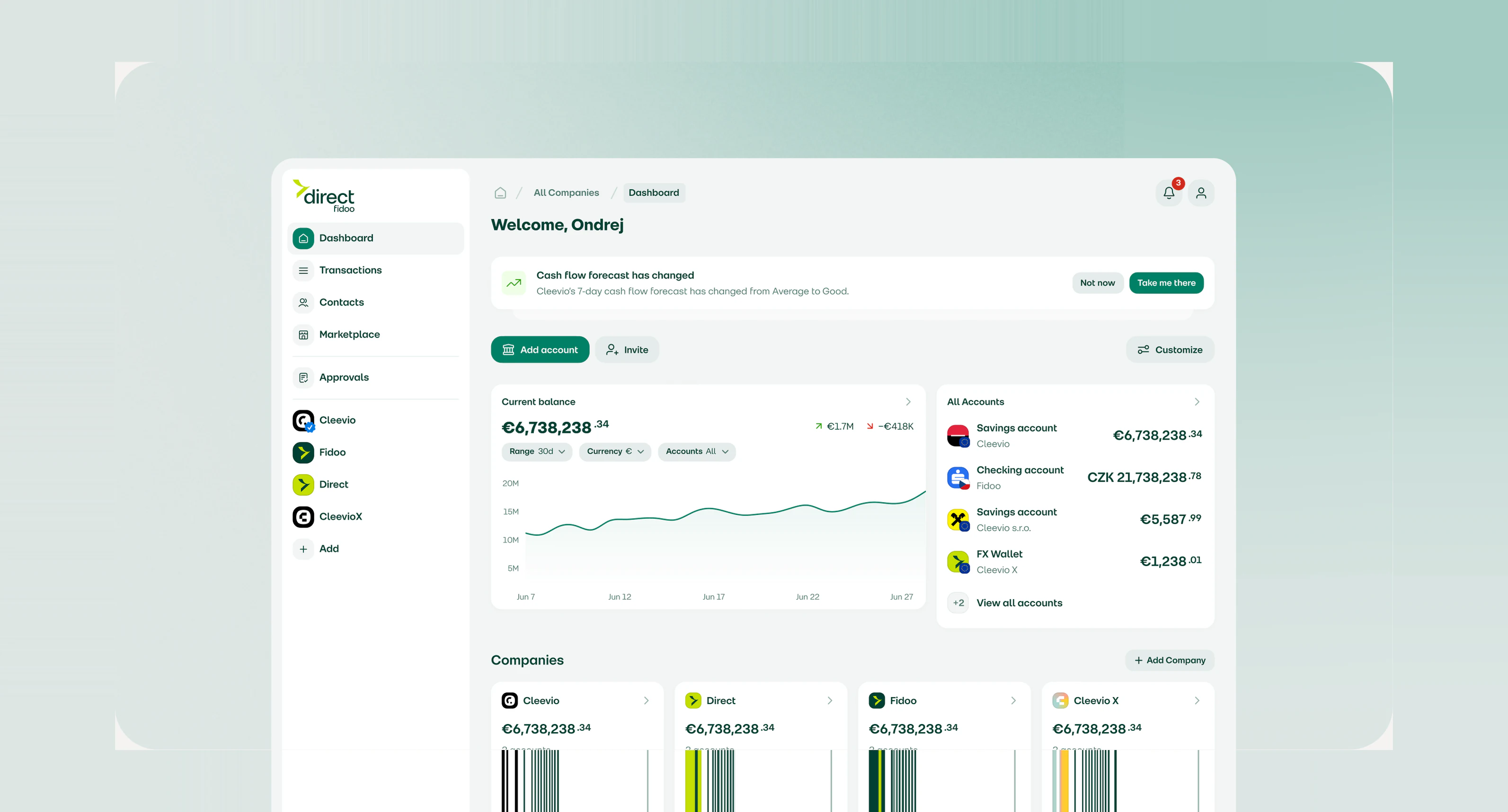The width and height of the screenshot is (1508, 812).
Task: Select the CleevioX company icon in sidebar
Action: (x=303, y=517)
